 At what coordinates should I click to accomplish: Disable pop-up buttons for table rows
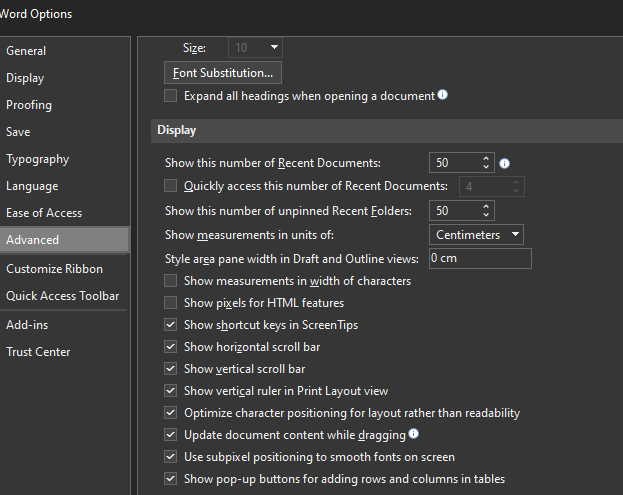(x=170, y=479)
